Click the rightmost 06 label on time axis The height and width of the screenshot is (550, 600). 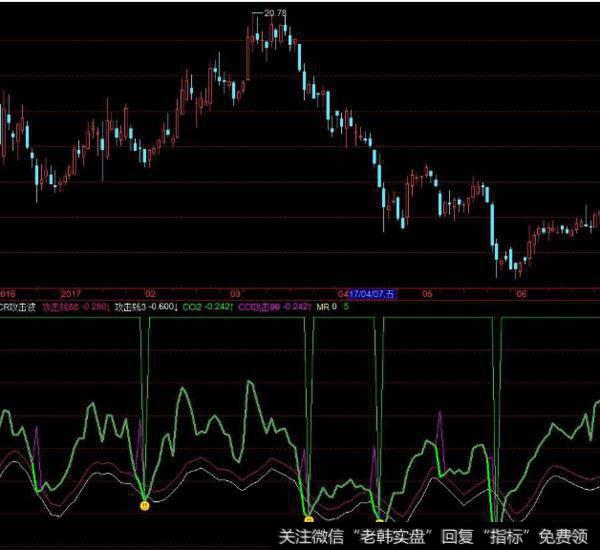(x=520, y=294)
